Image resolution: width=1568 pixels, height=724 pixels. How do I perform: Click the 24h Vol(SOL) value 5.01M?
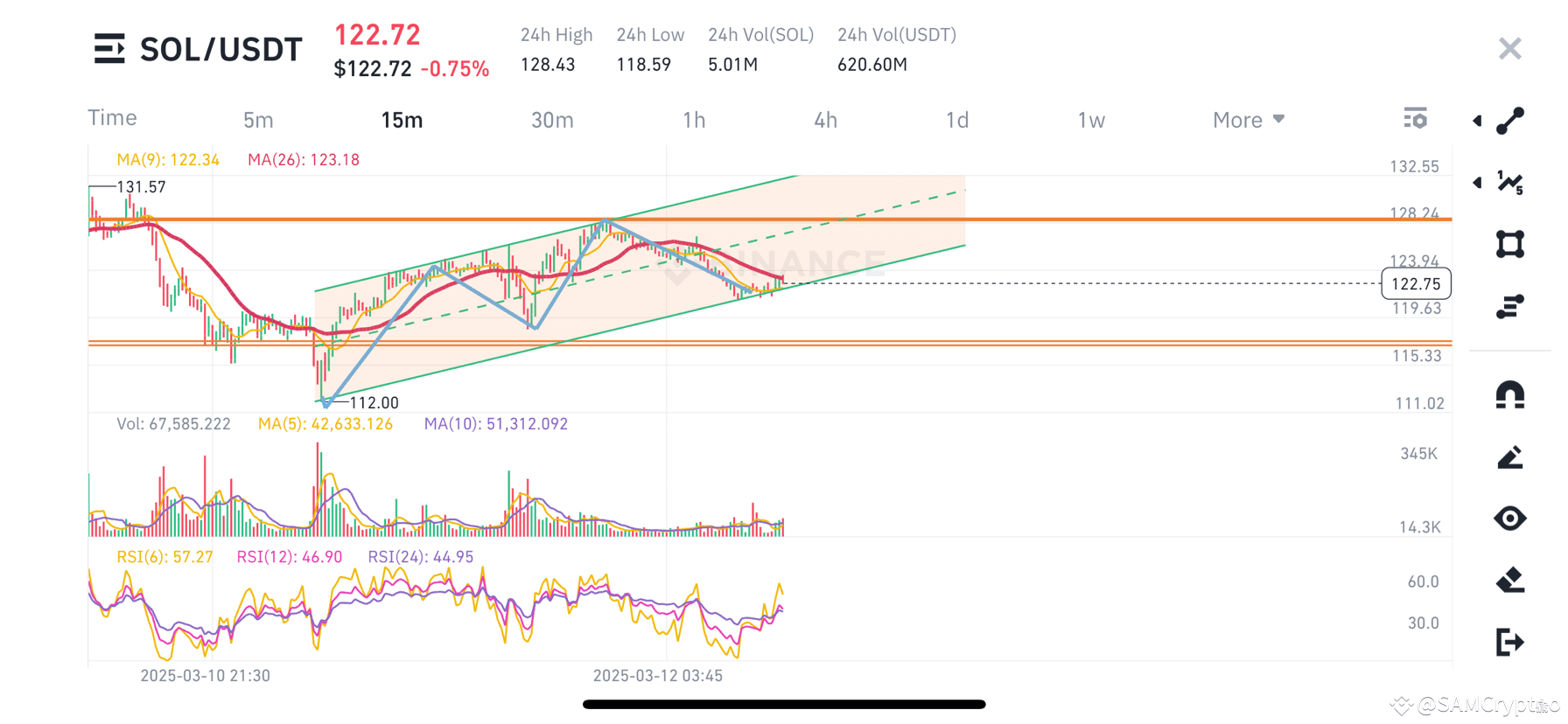pyautogui.click(x=733, y=65)
